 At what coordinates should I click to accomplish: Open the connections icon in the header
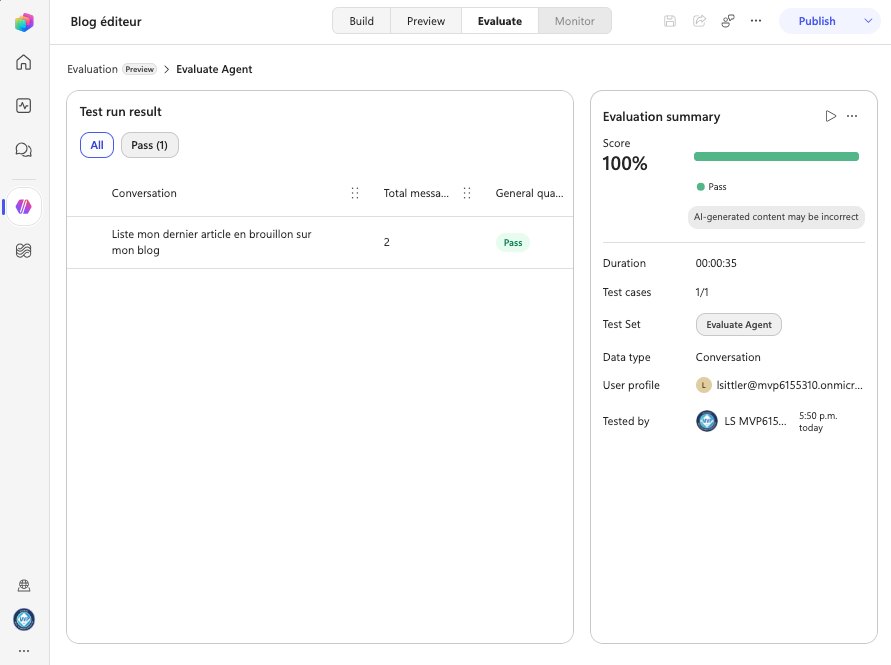[x=727, y=21]
